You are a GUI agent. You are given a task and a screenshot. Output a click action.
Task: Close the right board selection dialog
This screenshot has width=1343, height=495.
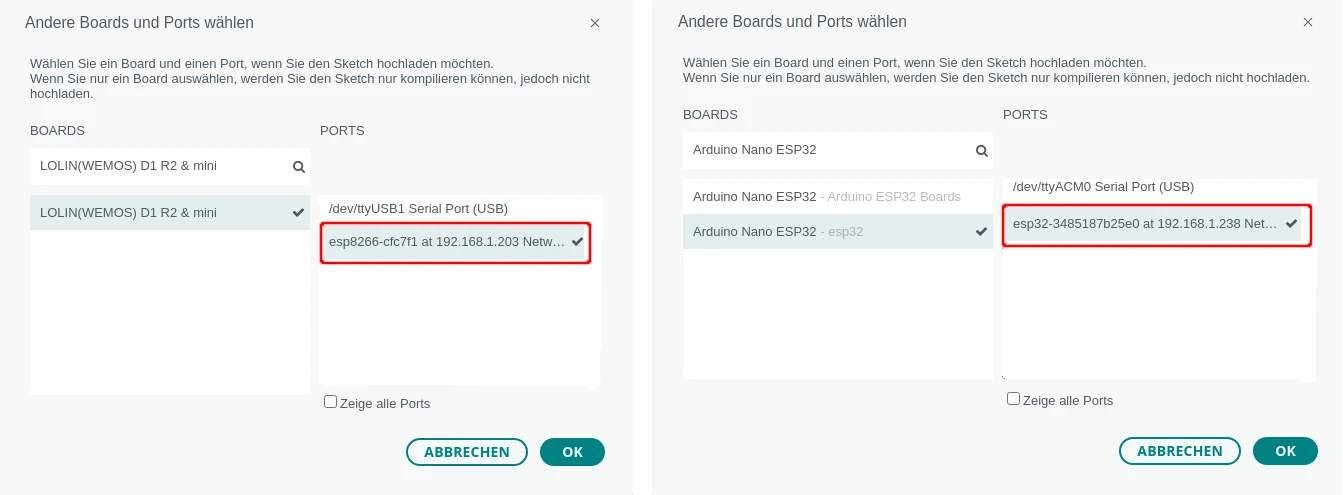coord(1307,22)
